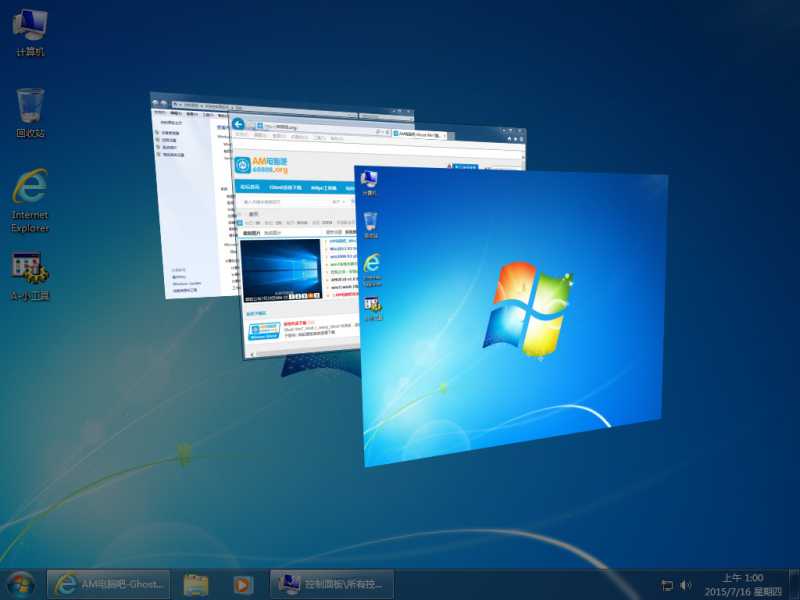Screen dimensions: 800x600
Task: Switch to the AM电脑吧-Ghost Internet Explorer taskbar button
Action: (x=109, y=585)
